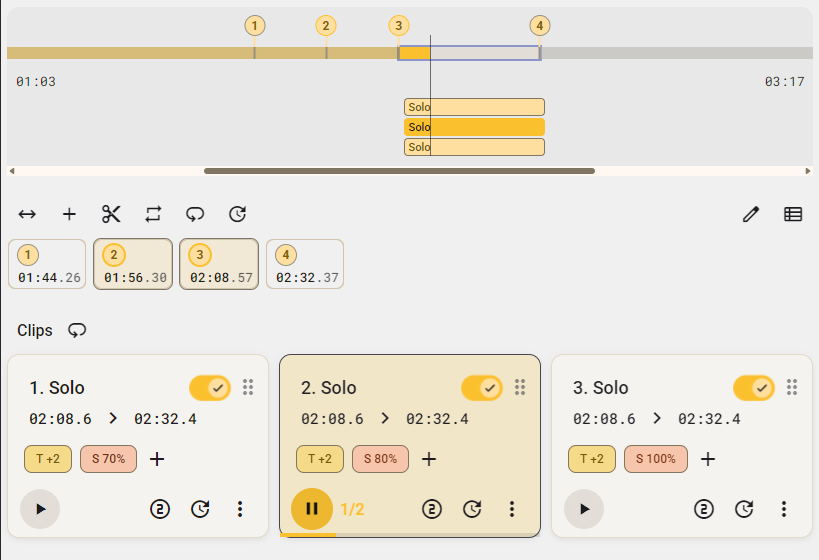The image size is (819, 560).
Task: Click the S 70% speed tag
Action: pos(108,459)
